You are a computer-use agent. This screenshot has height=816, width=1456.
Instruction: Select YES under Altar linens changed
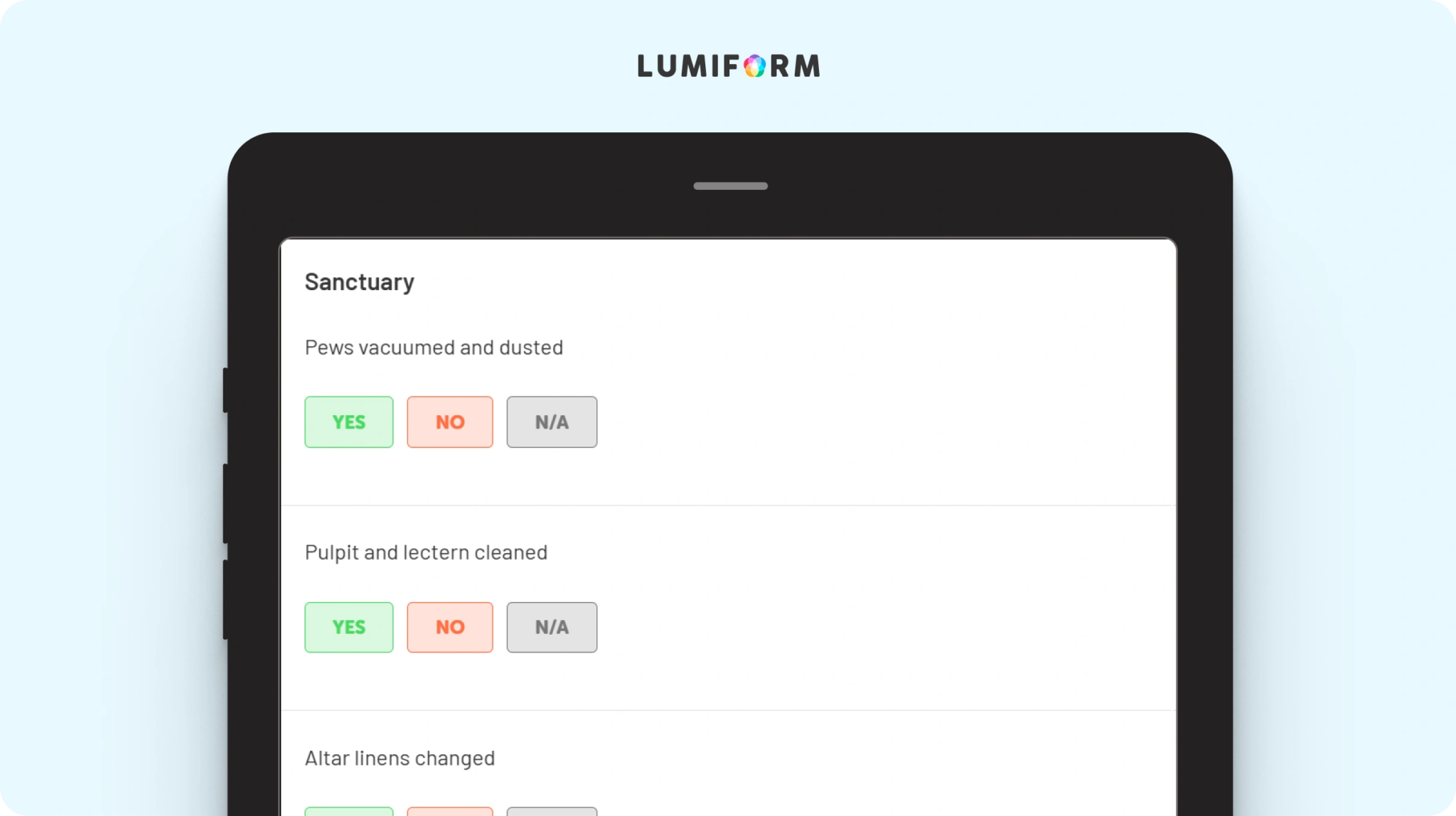348,811
